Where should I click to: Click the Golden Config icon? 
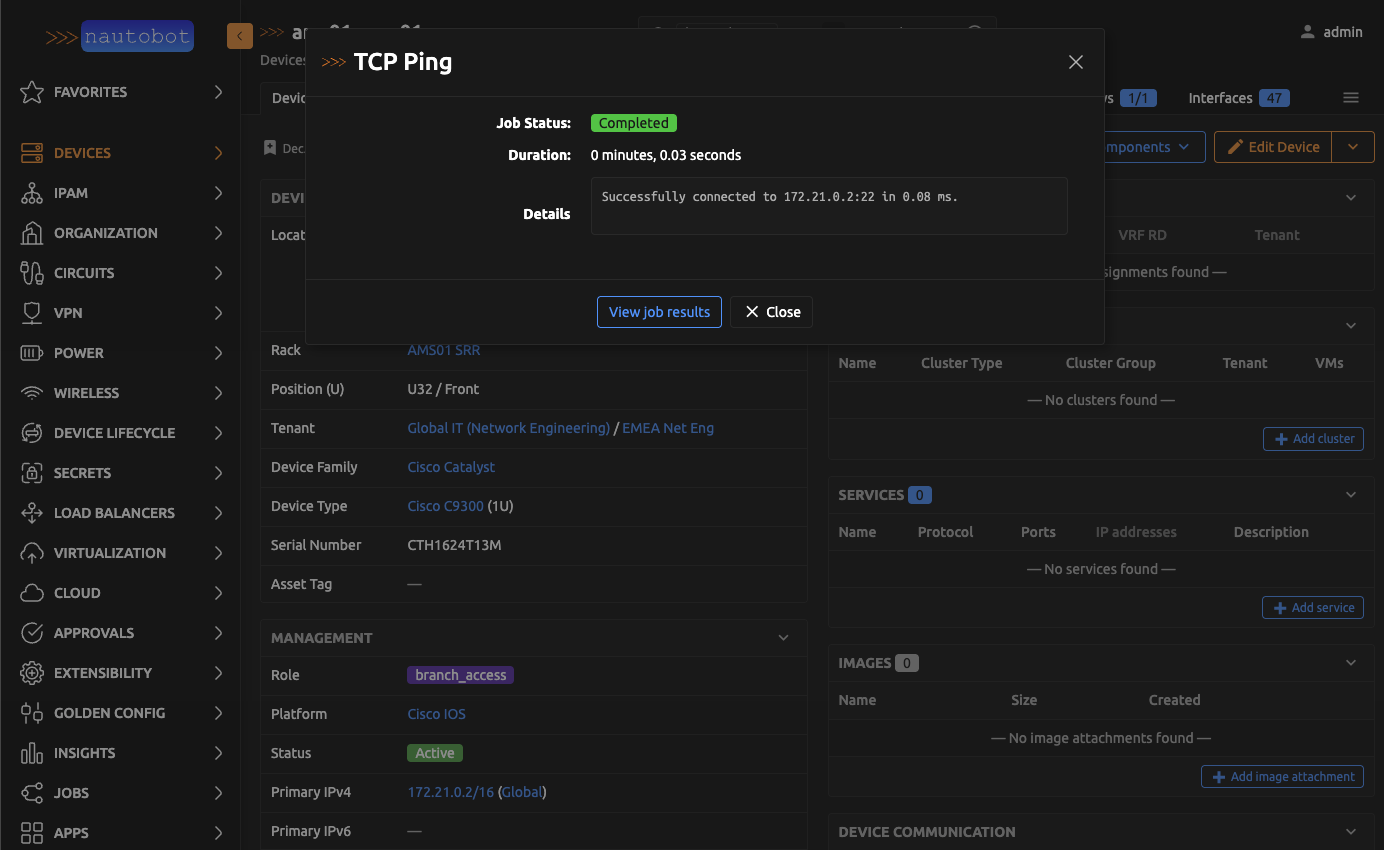pos(32,713)
